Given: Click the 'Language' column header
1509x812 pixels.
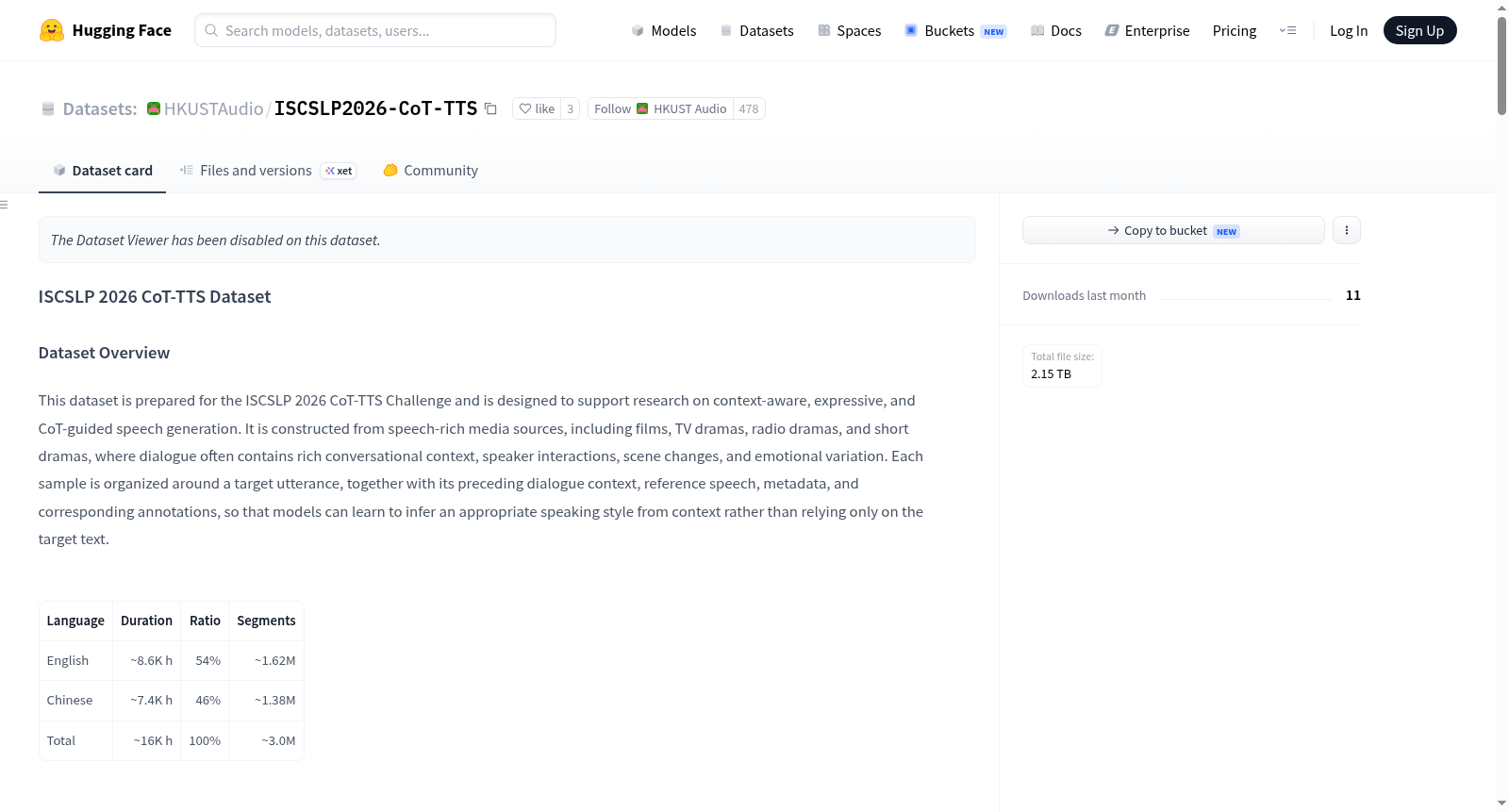Looking at the screenshot, I should [x=75, y=621].
